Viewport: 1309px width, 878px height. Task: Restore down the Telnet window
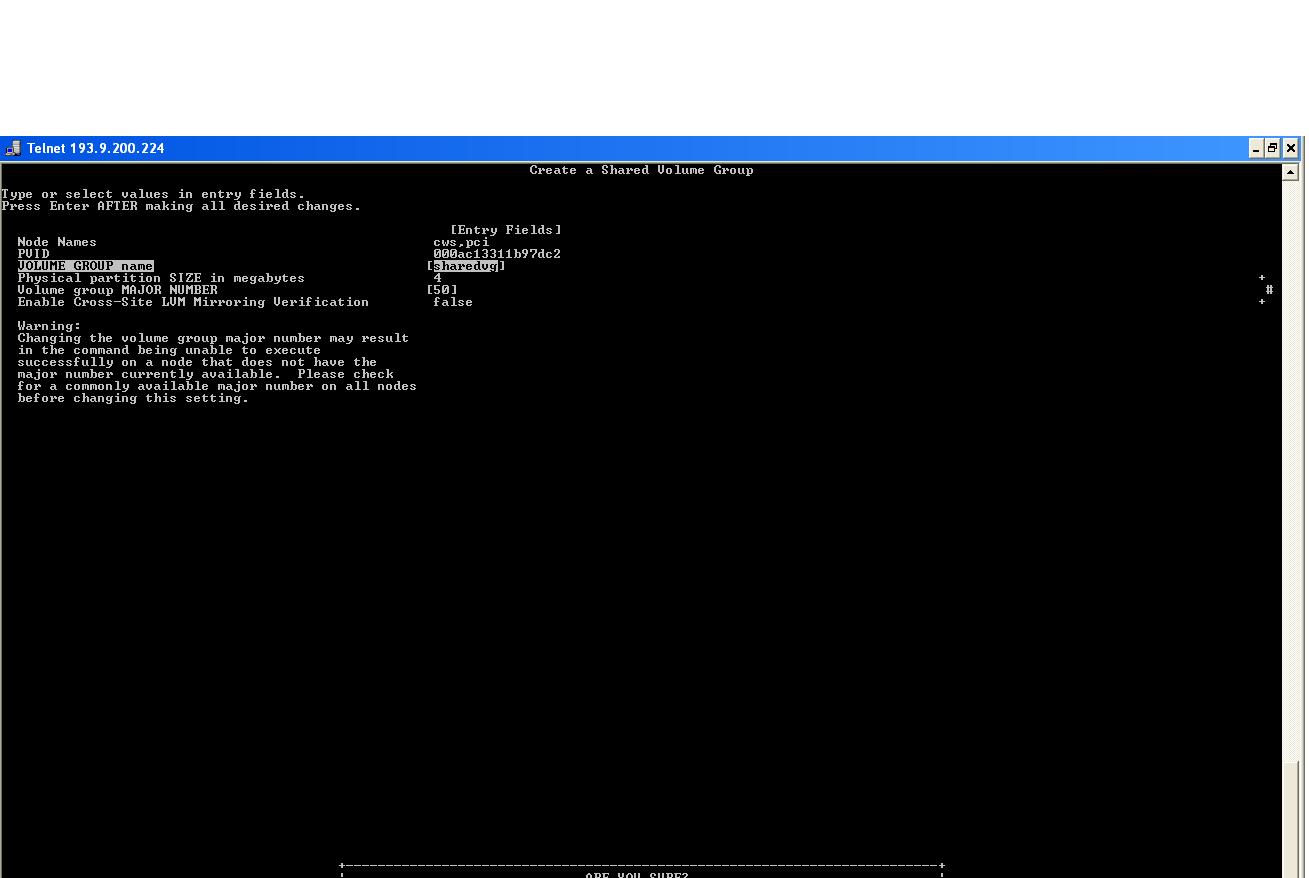coord(1273,148)
